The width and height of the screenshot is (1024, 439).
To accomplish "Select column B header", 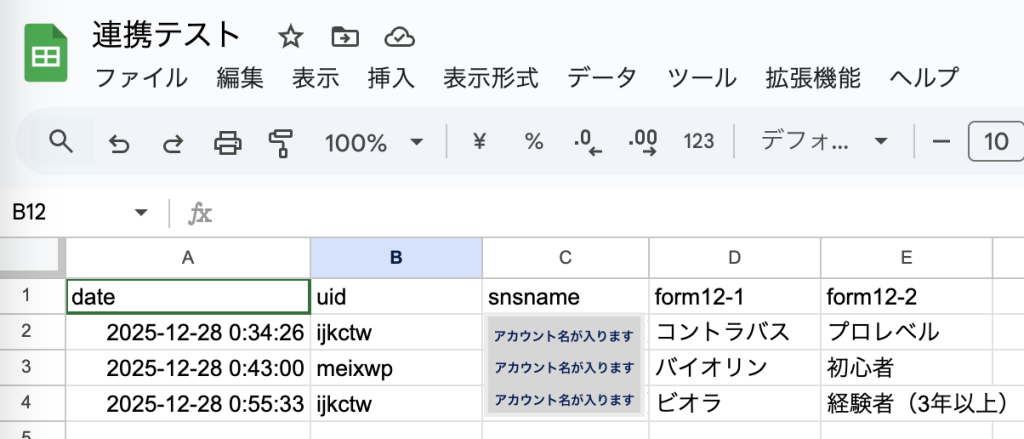I will point(396,258).
